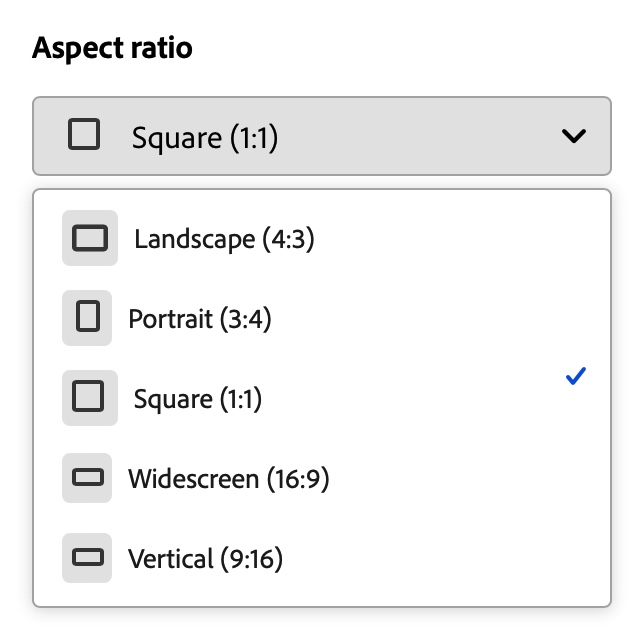Click the Portrait (3:4) rectangle icon
Screen dimensions: 644x632
coord(90,318)
